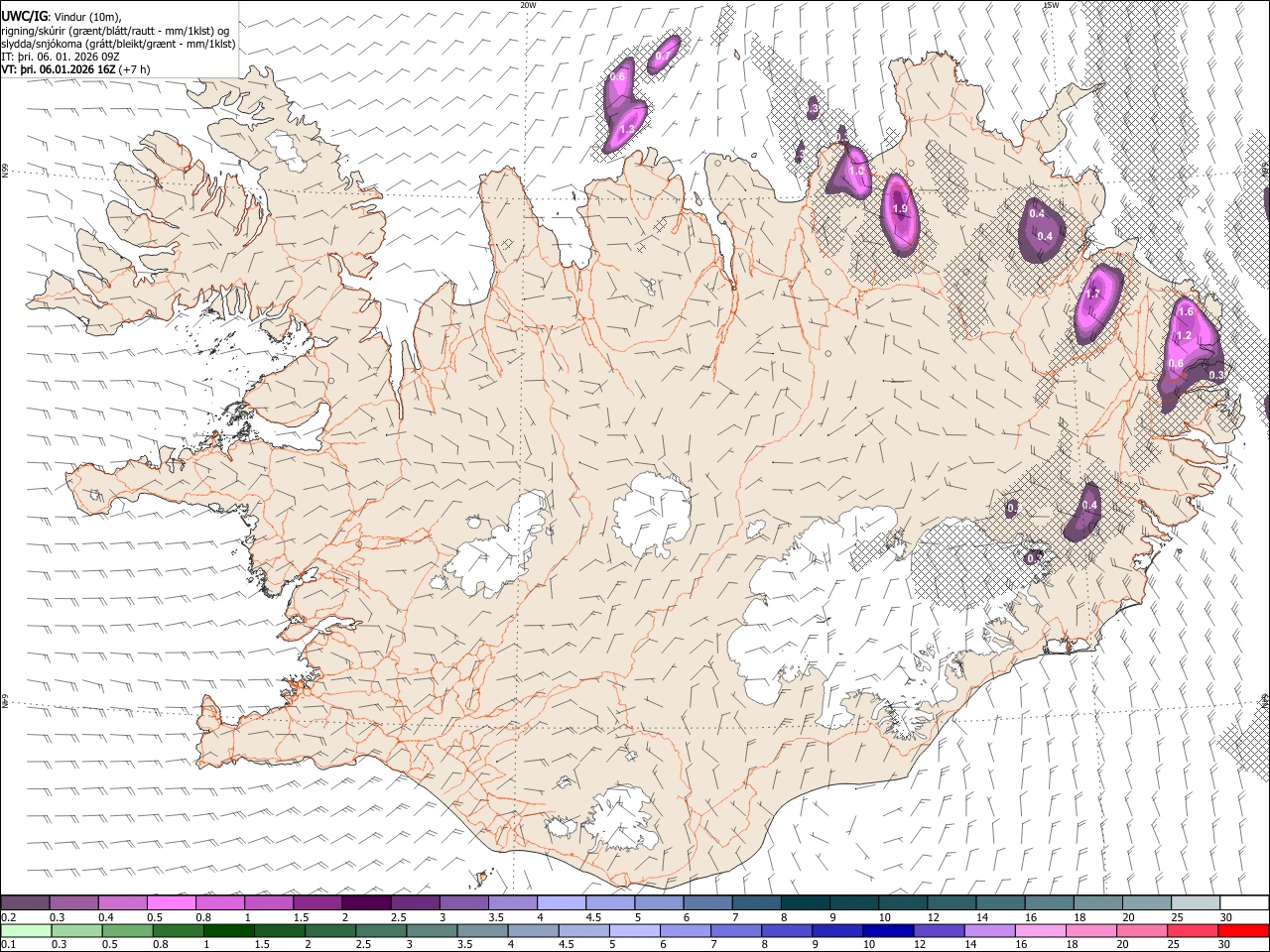
Task: Click the bright red lower swatch after 30
Action: [1243, 930]
